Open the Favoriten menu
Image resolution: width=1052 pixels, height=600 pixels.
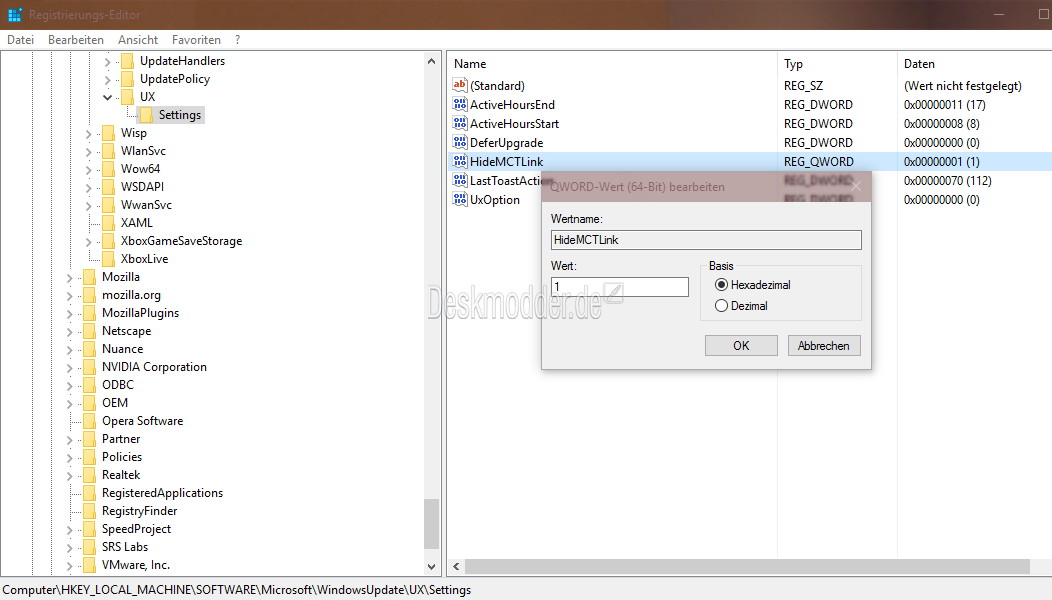(x=196, y=40)
